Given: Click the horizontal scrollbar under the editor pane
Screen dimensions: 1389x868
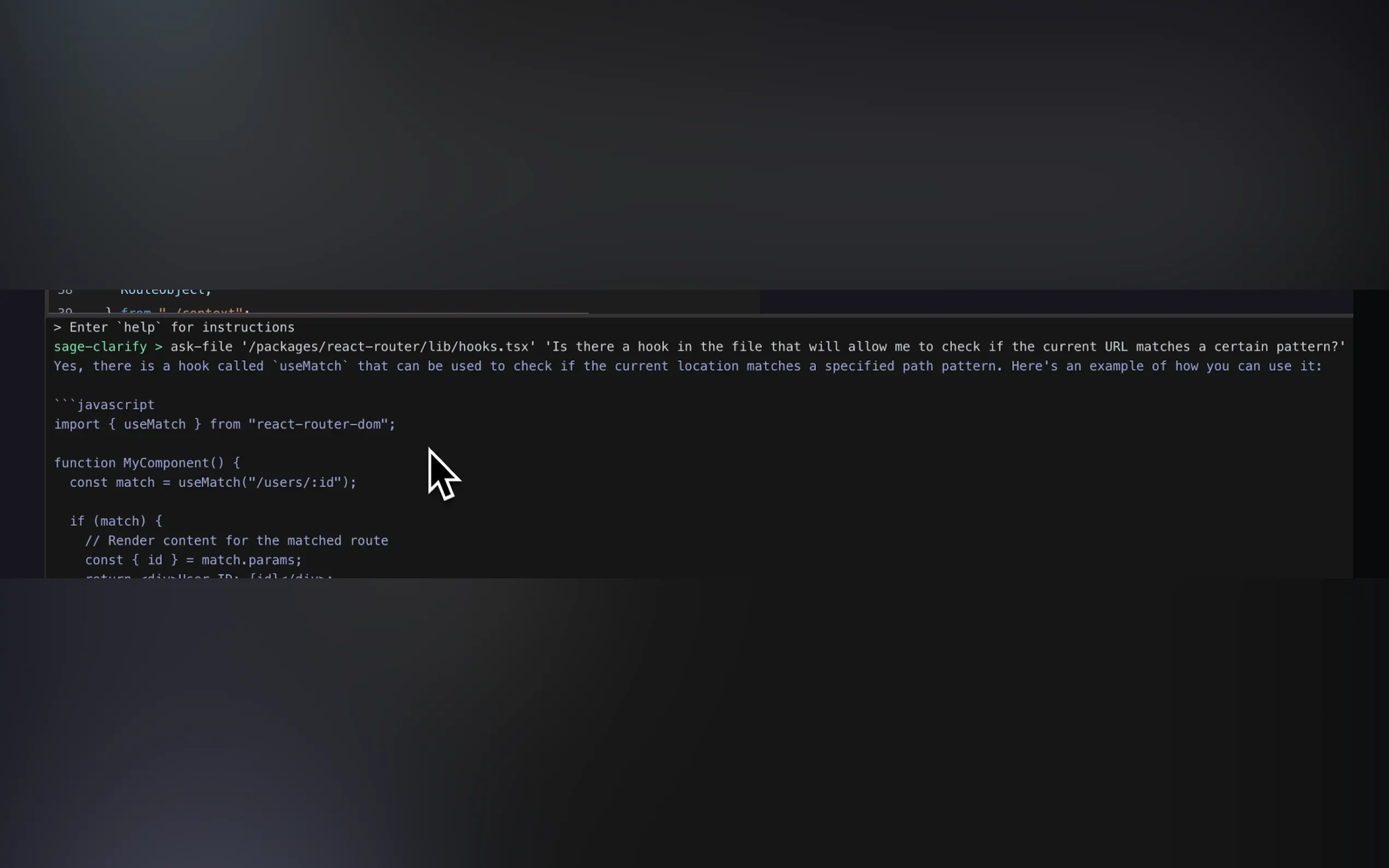Looking at the screenshot, I should pyautogui.click(x=319, y=313).
